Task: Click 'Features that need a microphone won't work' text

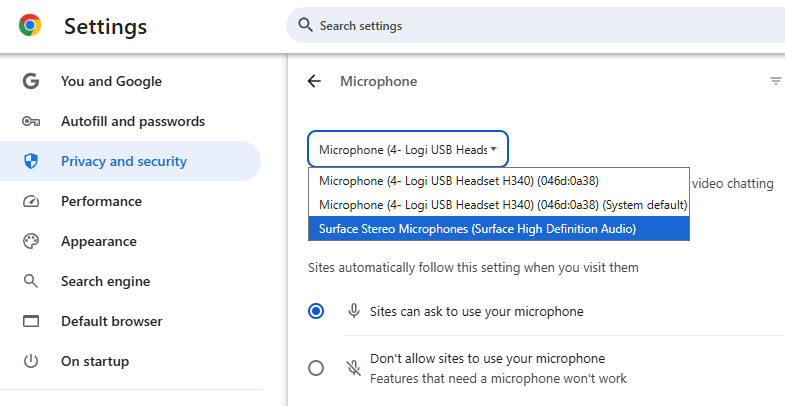Action: (x=498, y=378)
